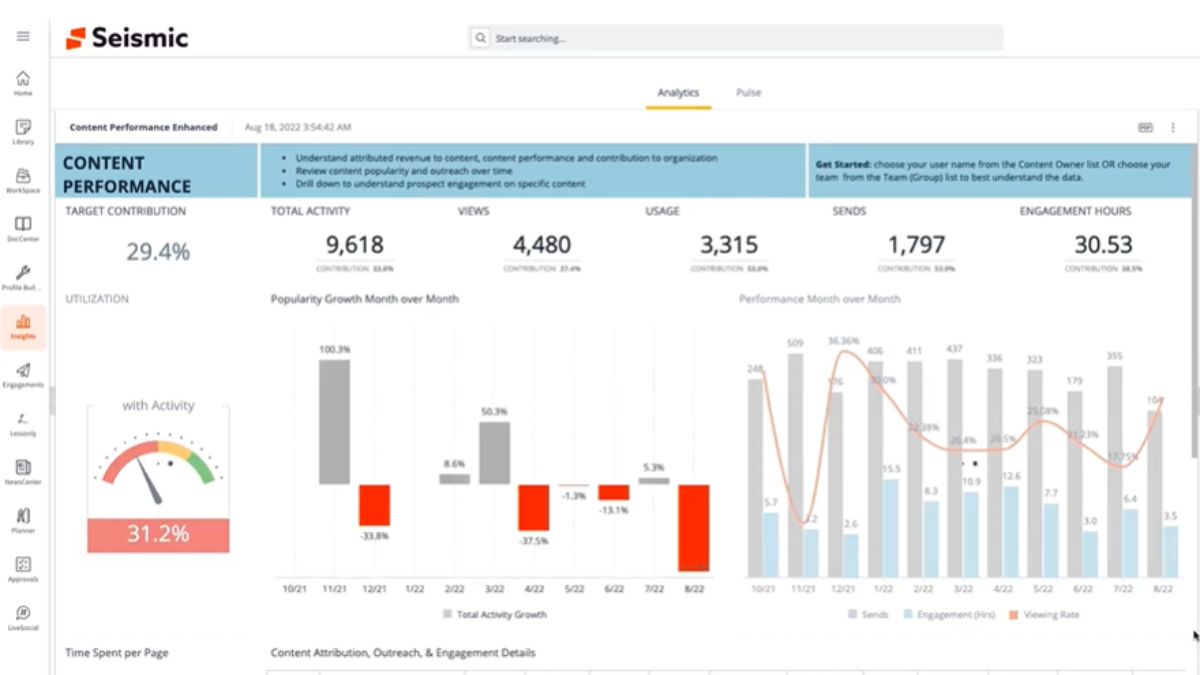
Task: Open the three-dot options menu
Action: (x=1173, y=127)
